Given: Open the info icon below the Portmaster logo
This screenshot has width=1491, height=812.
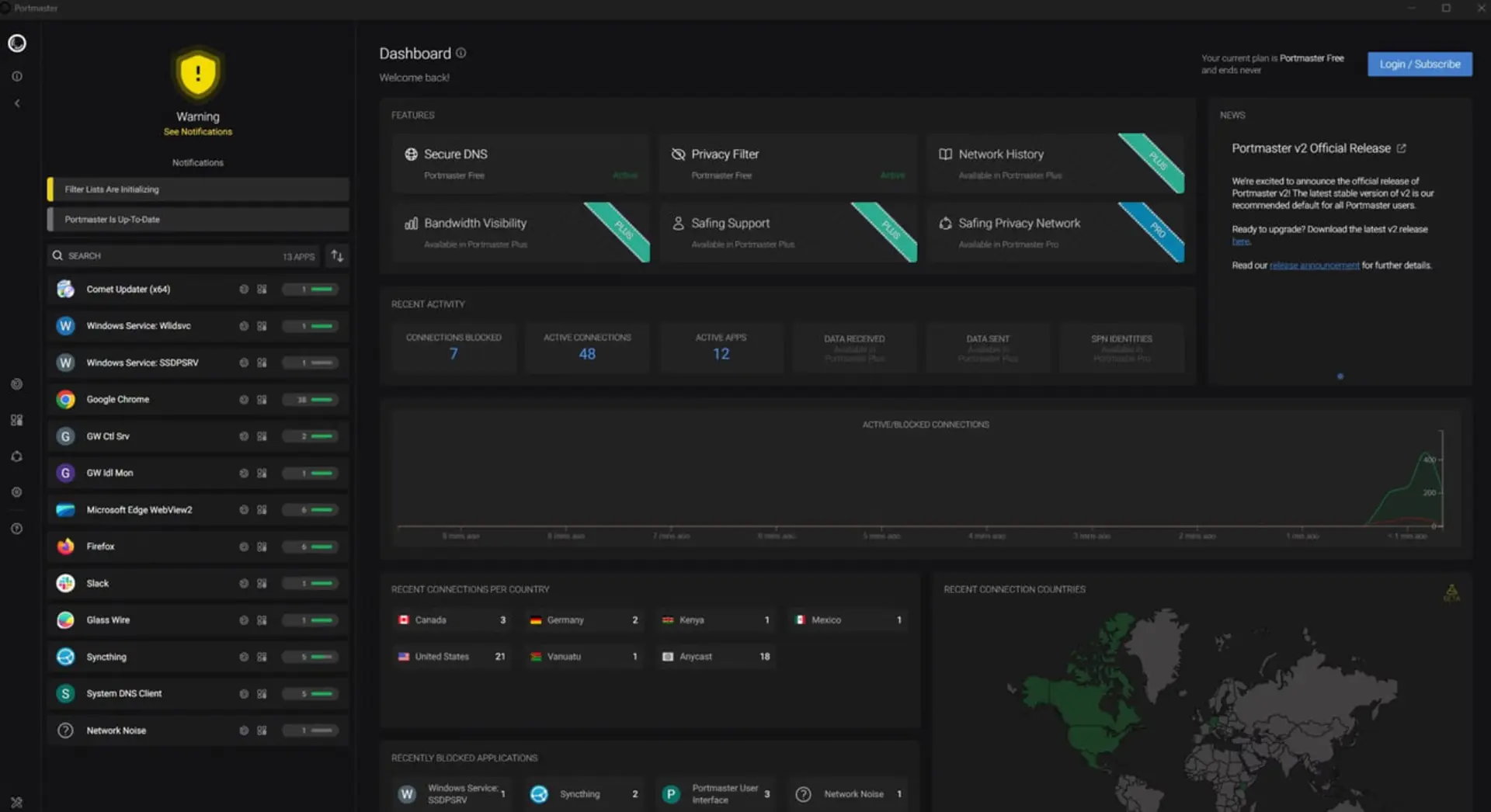Looking at the screenshot, I should click(x=17, y=76).
